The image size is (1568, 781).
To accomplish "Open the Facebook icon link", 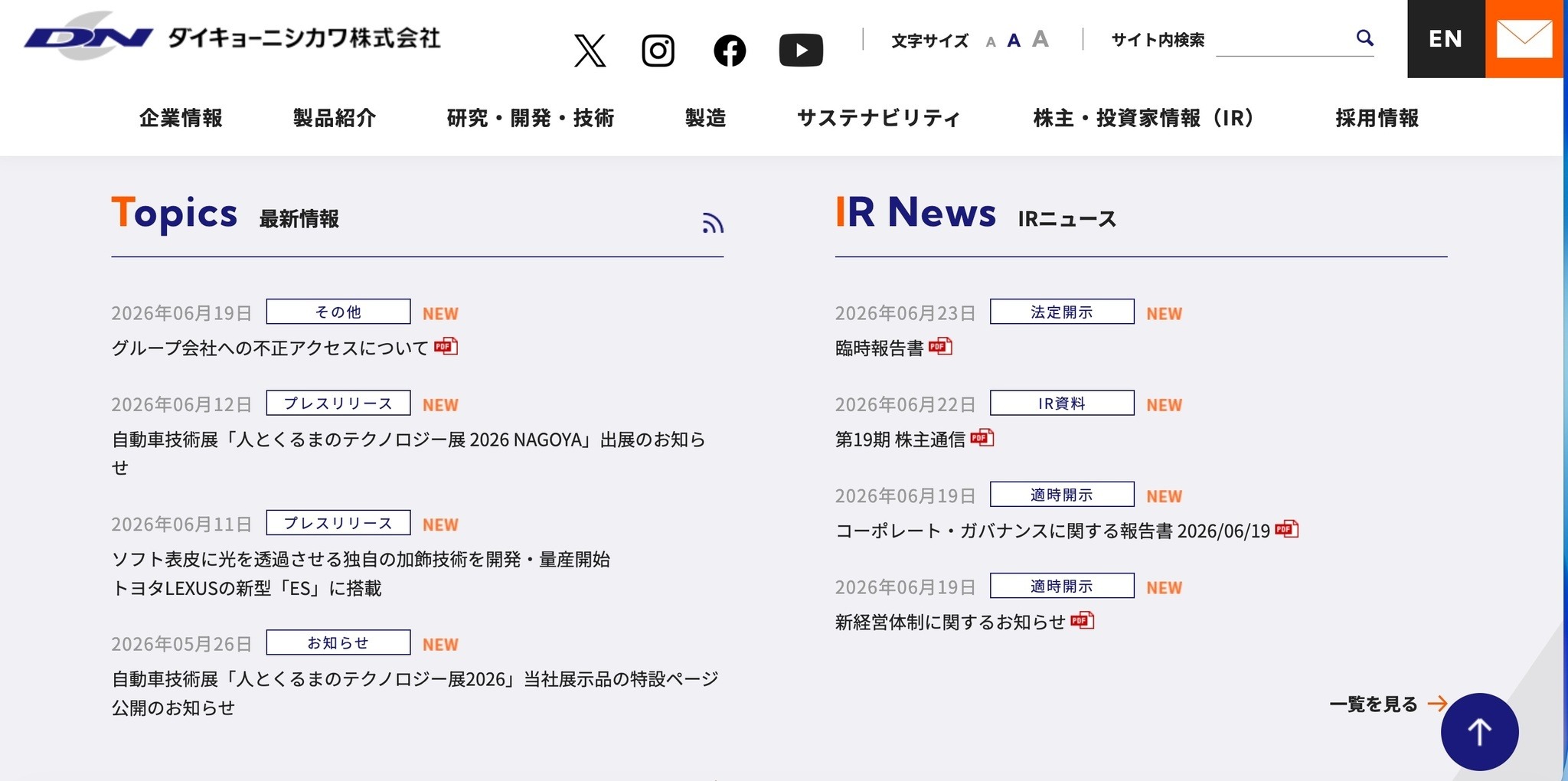I will tap(730, 51).
